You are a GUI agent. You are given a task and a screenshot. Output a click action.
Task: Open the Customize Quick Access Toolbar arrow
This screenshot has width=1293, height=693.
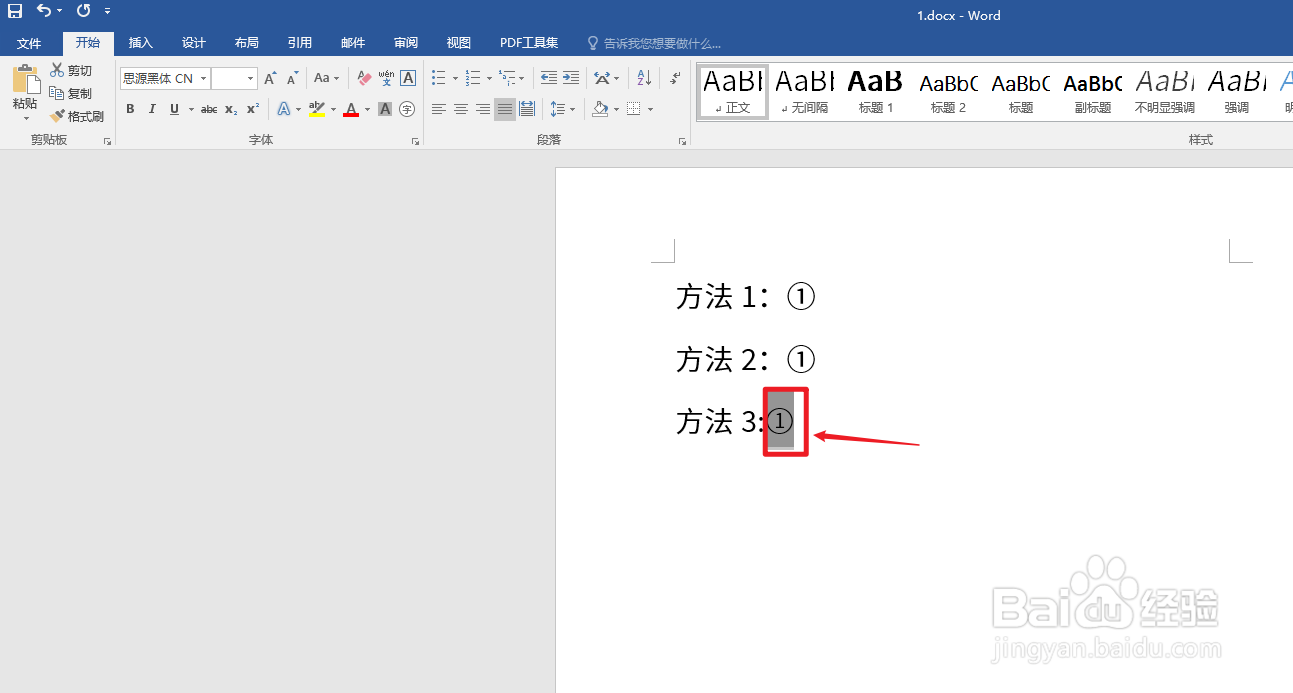(x=107, y=12)
